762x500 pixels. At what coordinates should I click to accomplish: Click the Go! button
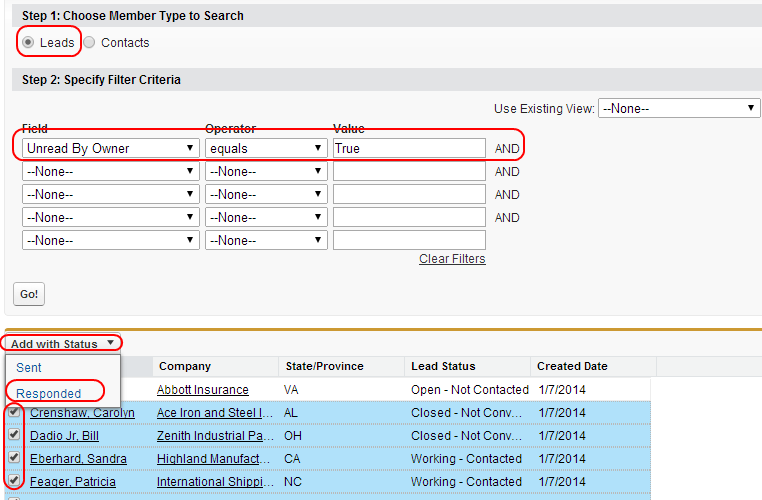[29, 294]
